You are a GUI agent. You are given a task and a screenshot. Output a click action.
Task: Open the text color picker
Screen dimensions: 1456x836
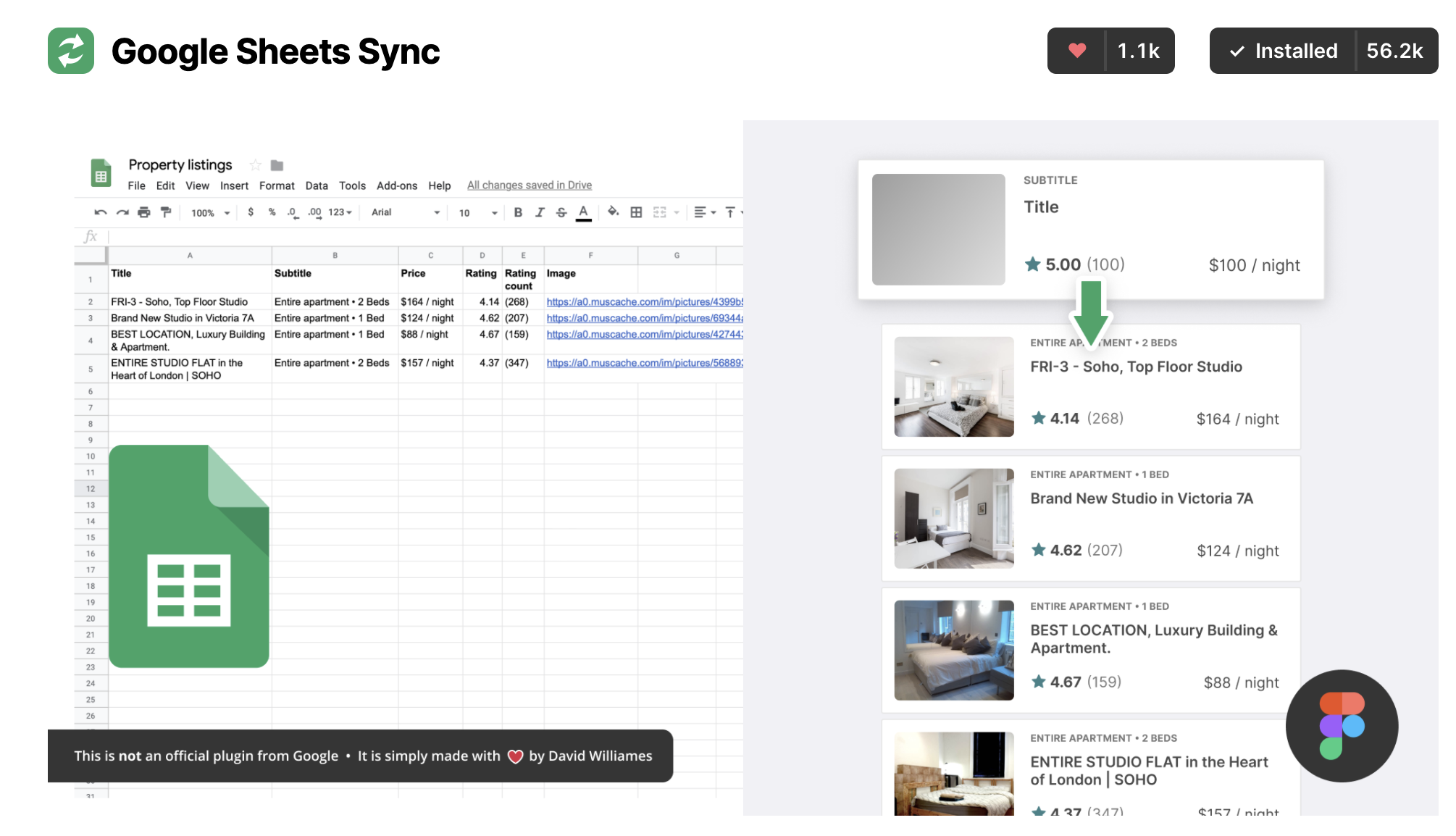pos(583,213)
